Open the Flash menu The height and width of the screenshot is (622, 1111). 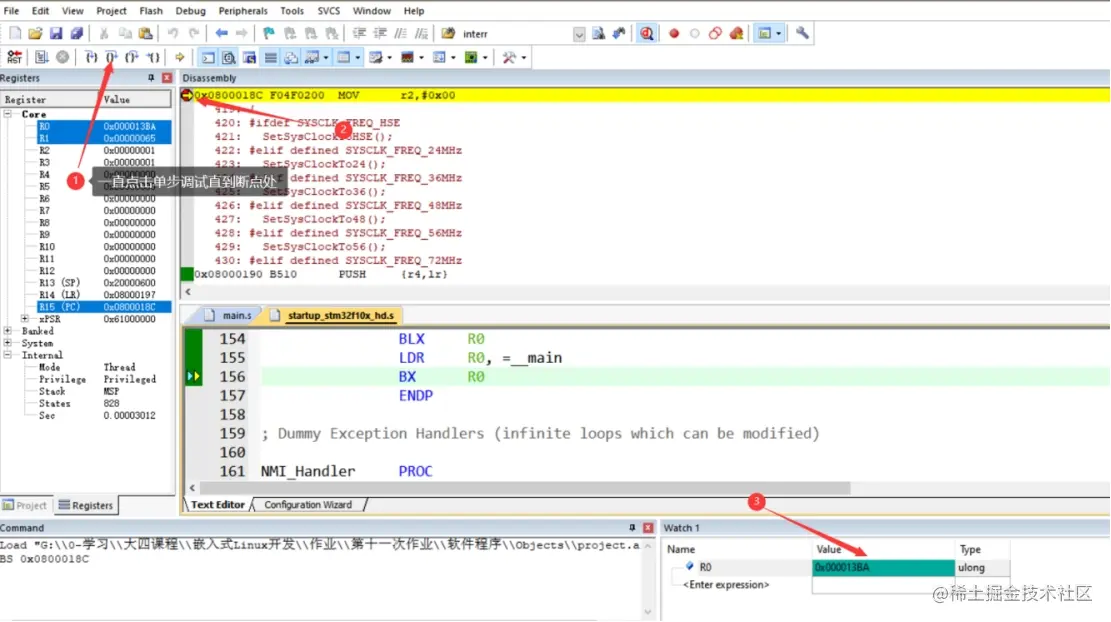coord(151,11)
